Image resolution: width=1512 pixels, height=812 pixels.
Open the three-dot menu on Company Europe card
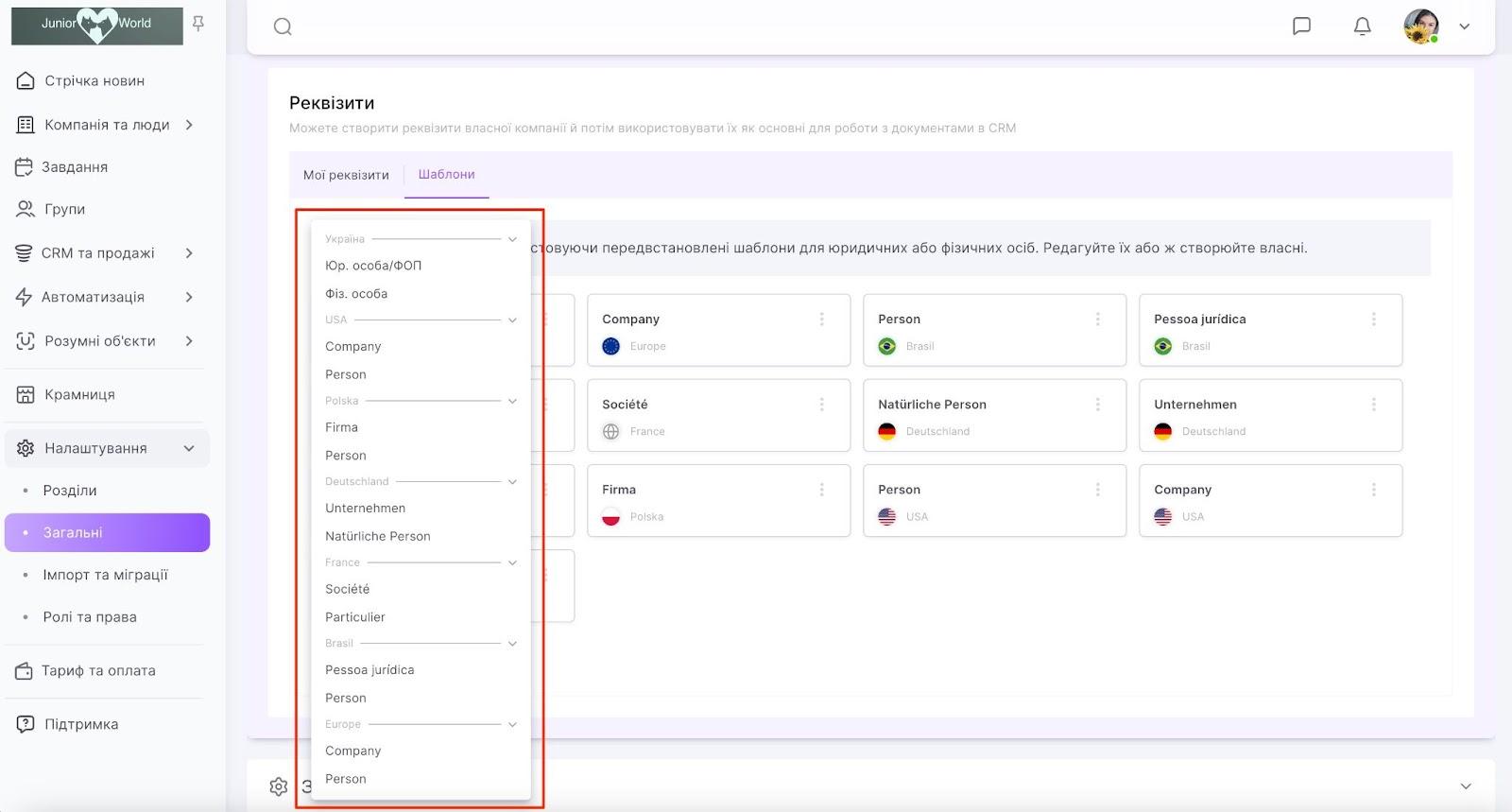pyautogui.click(x=822, y=320)
